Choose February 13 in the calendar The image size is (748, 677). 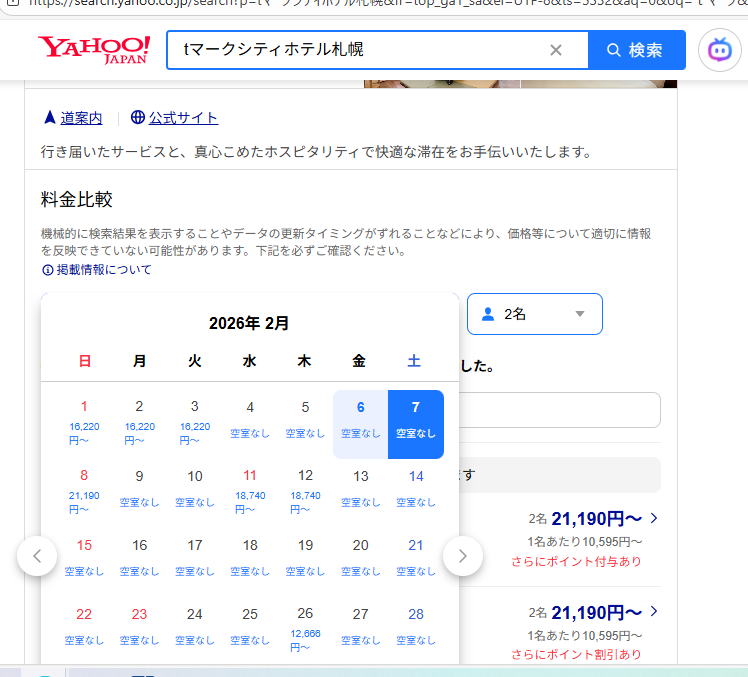click(x=361, y=493)
